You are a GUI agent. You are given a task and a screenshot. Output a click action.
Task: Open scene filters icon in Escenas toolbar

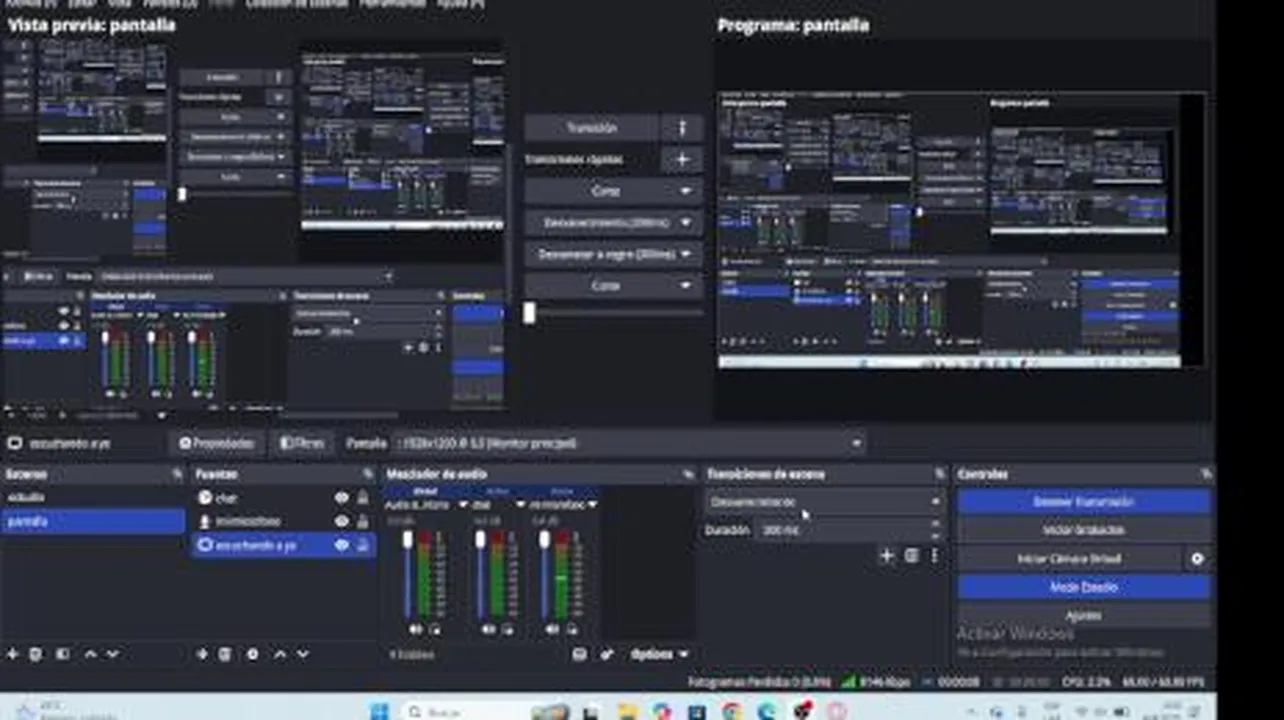coord(62,654)
